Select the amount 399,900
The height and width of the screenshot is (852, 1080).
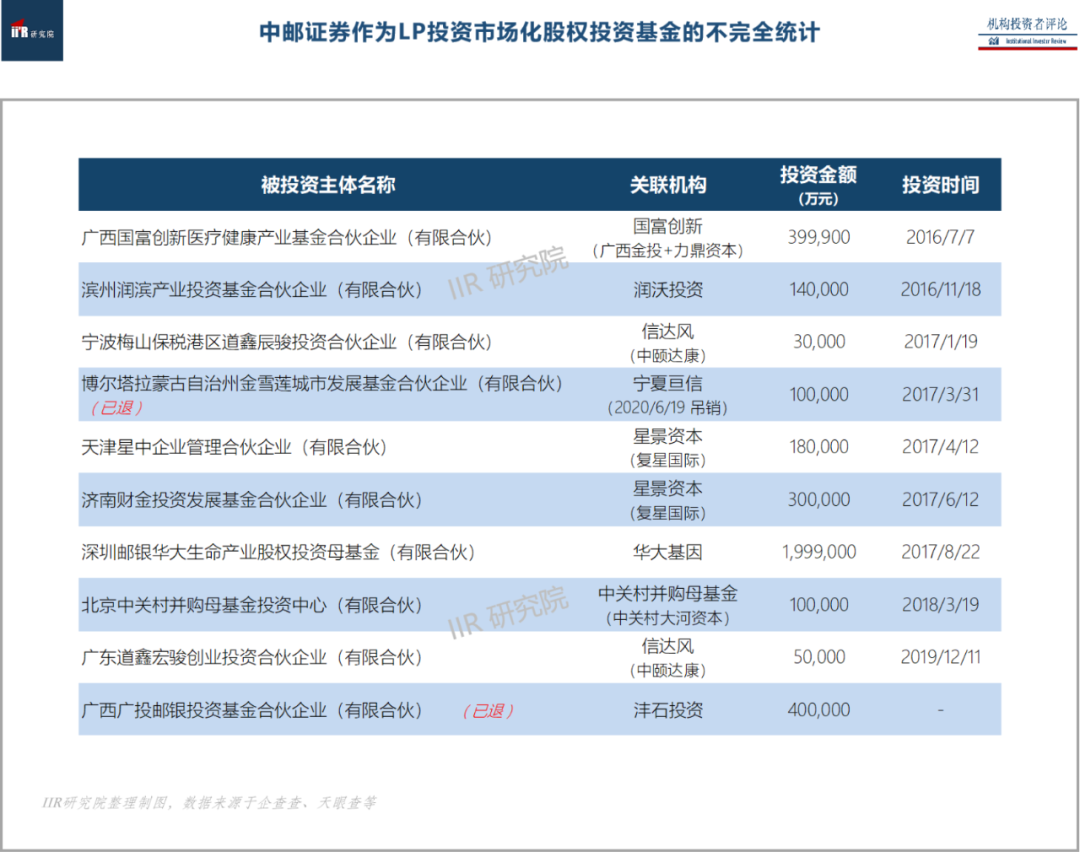click(819, 238)
